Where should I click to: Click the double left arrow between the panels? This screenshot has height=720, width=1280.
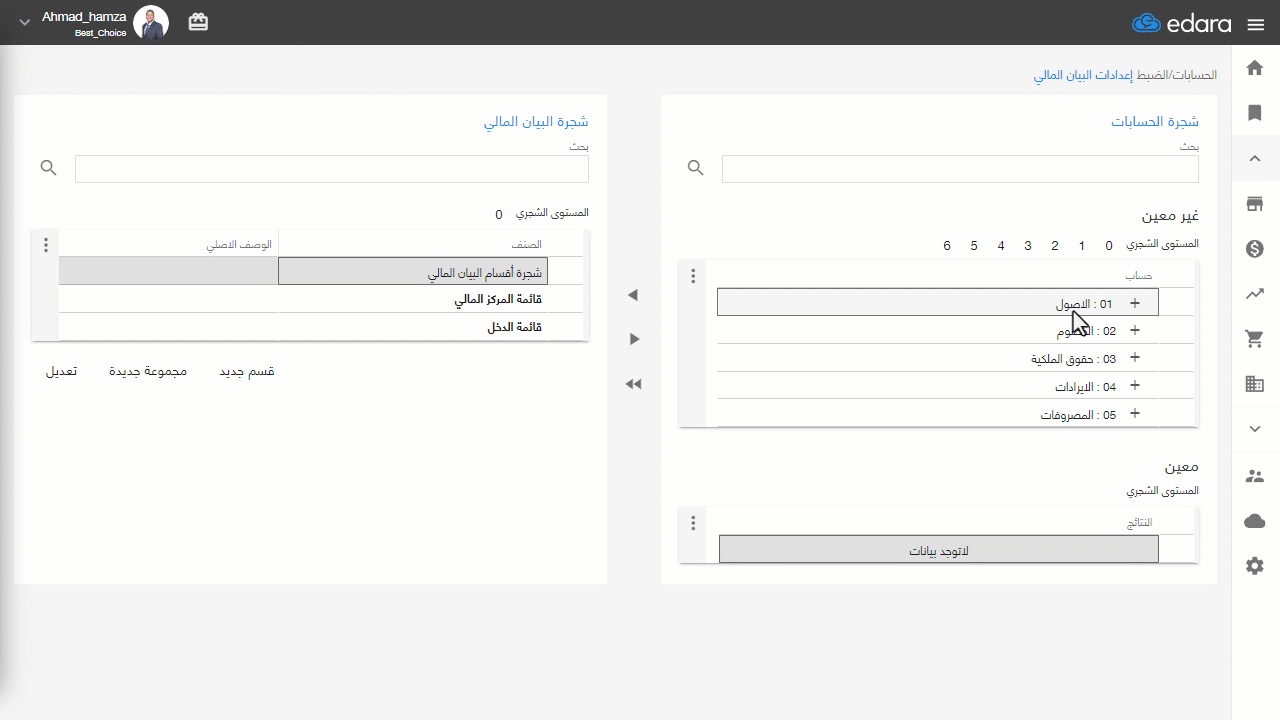tap(633, 384)
